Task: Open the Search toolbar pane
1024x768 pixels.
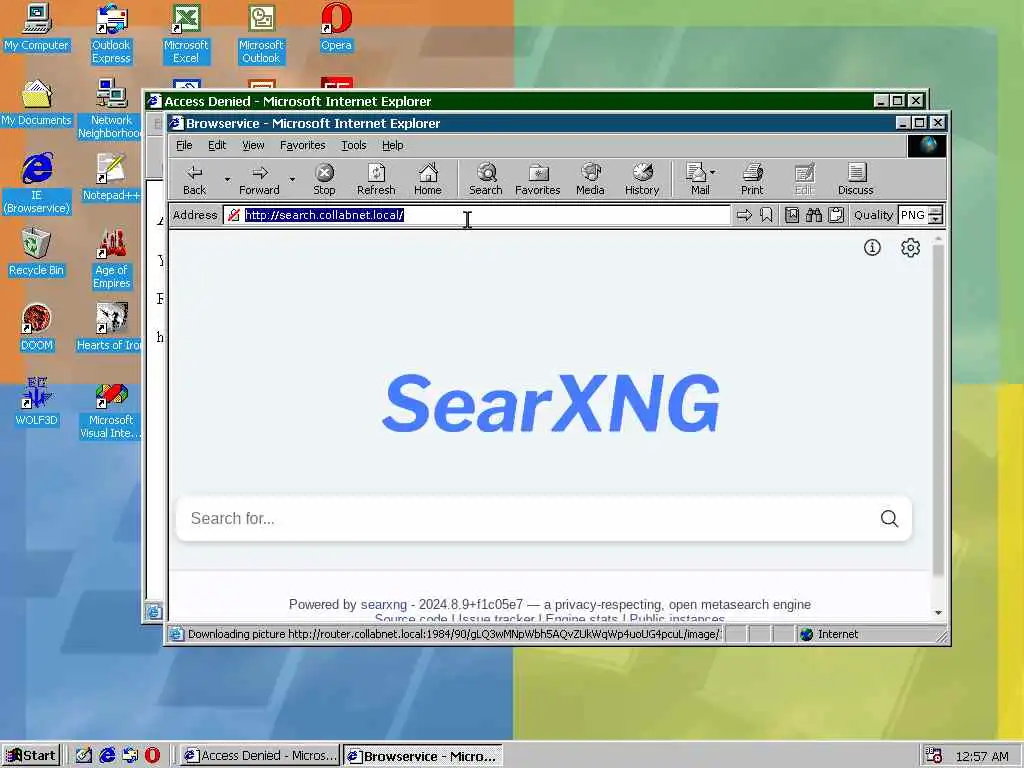Action: [485, 179]
